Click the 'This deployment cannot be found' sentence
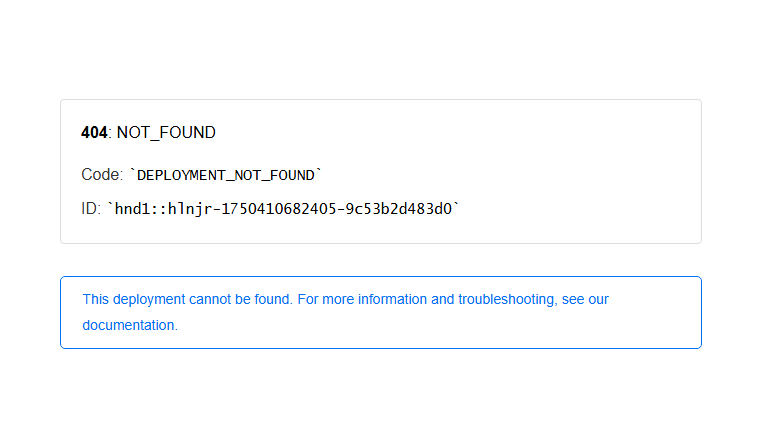Image resolution: width=762 pixels, height=432 pixels. (188, 299)
